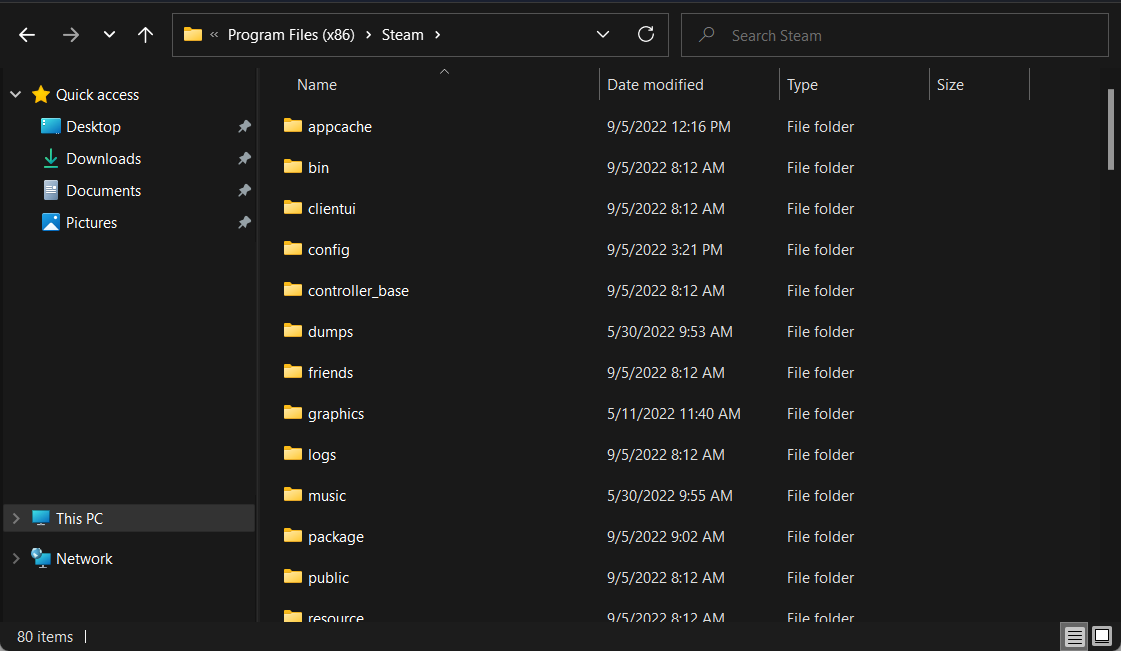
Task: Click the resource folder name
Action: (x=336, y=617)
